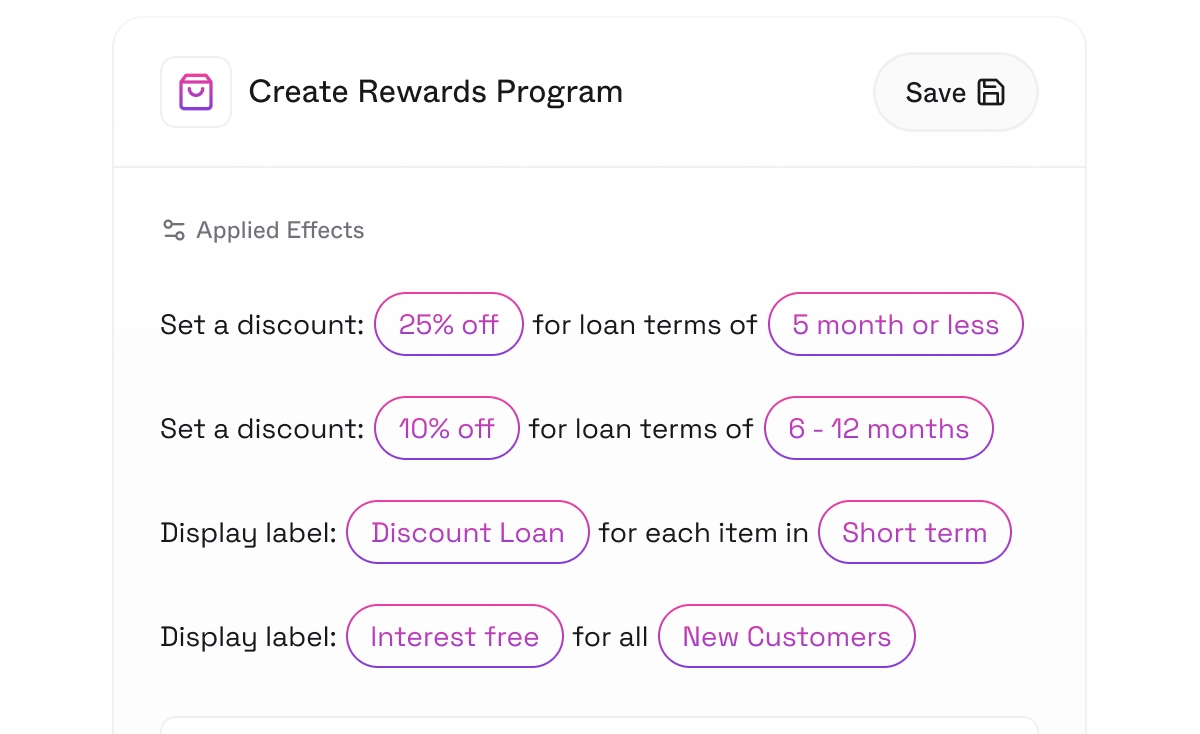Viewport: 1200px width, 734px height.
Task: Click "Display label:" beside Interest free
Action: (x=248, y=637)
